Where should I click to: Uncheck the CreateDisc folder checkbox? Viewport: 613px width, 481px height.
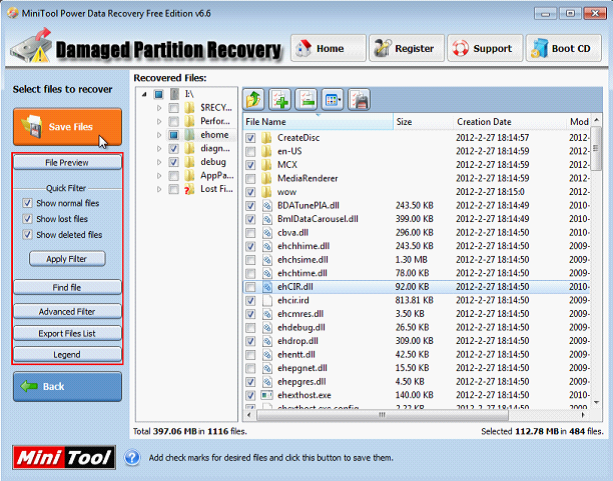250,138
